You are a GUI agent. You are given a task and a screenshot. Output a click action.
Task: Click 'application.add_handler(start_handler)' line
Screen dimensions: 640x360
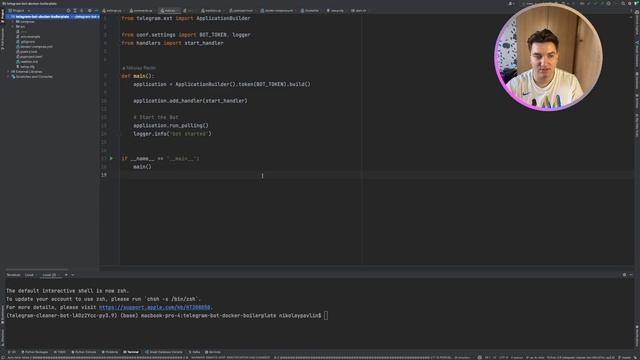coord(190,101)
